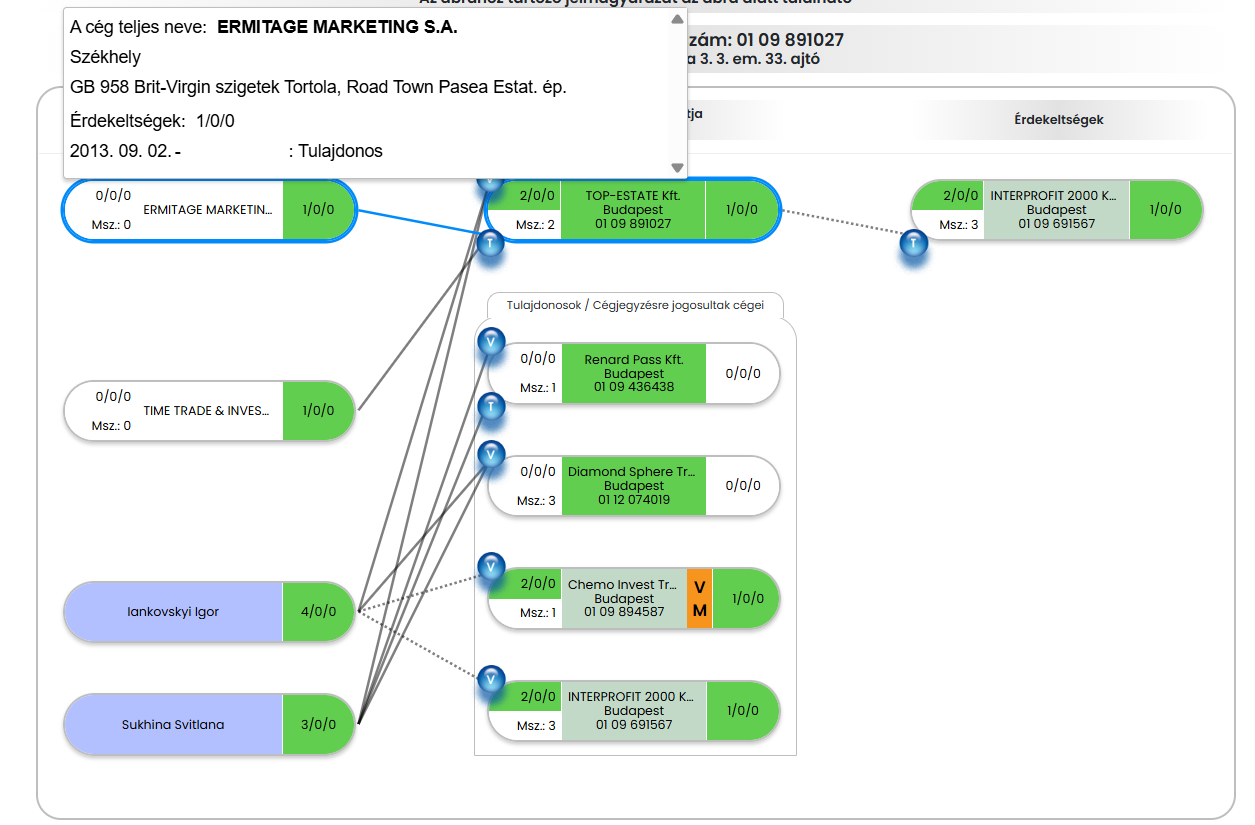Click the T badge on the ERMITAGE connection line

pos(489,243)
